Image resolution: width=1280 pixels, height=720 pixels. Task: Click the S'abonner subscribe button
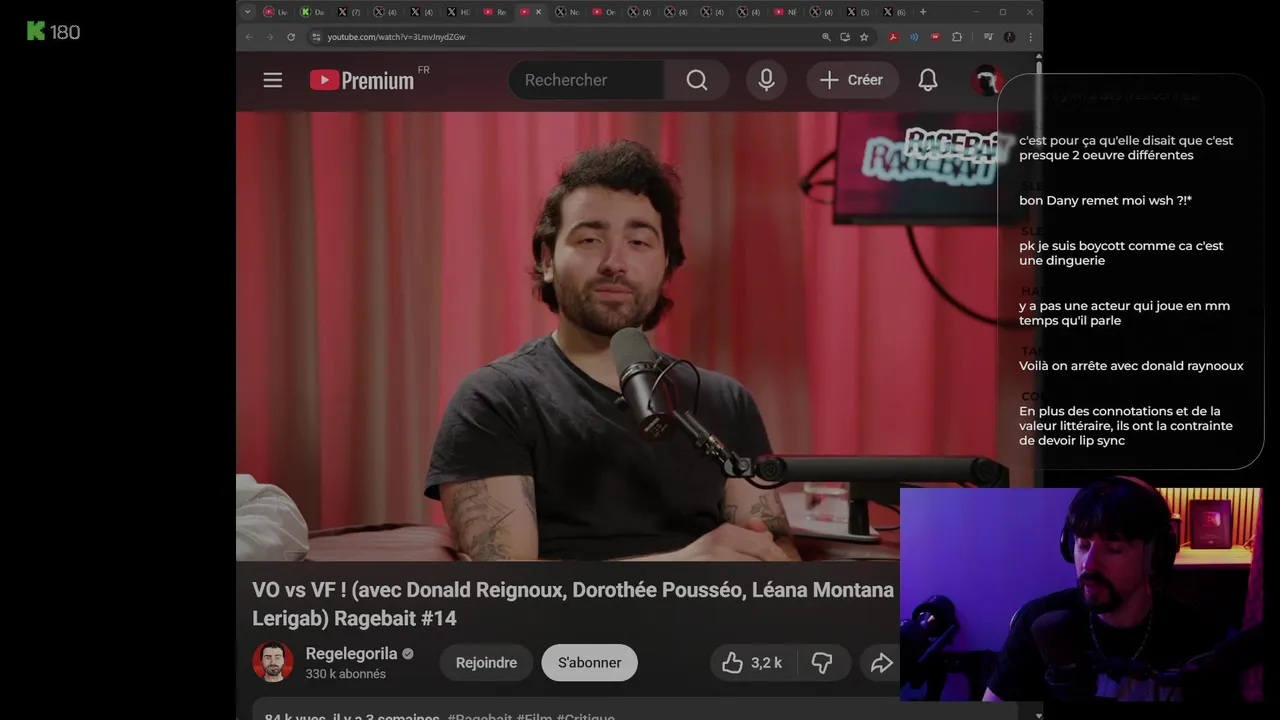[x=589, y=663]
